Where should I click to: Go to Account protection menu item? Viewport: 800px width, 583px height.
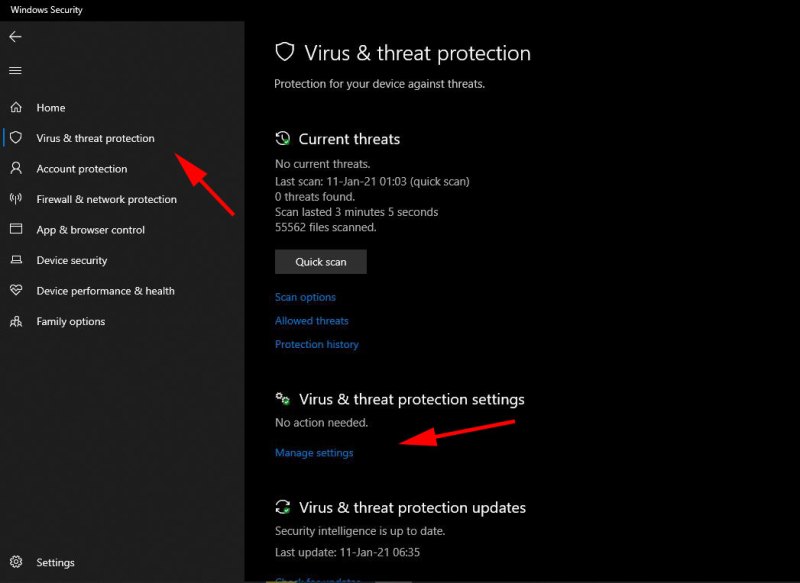tap(82, 168)
